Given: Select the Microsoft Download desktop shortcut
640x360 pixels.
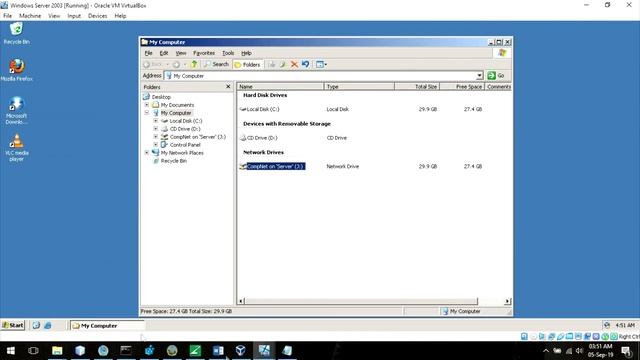Looking at the screenshot, I should (x=16, y=110).
